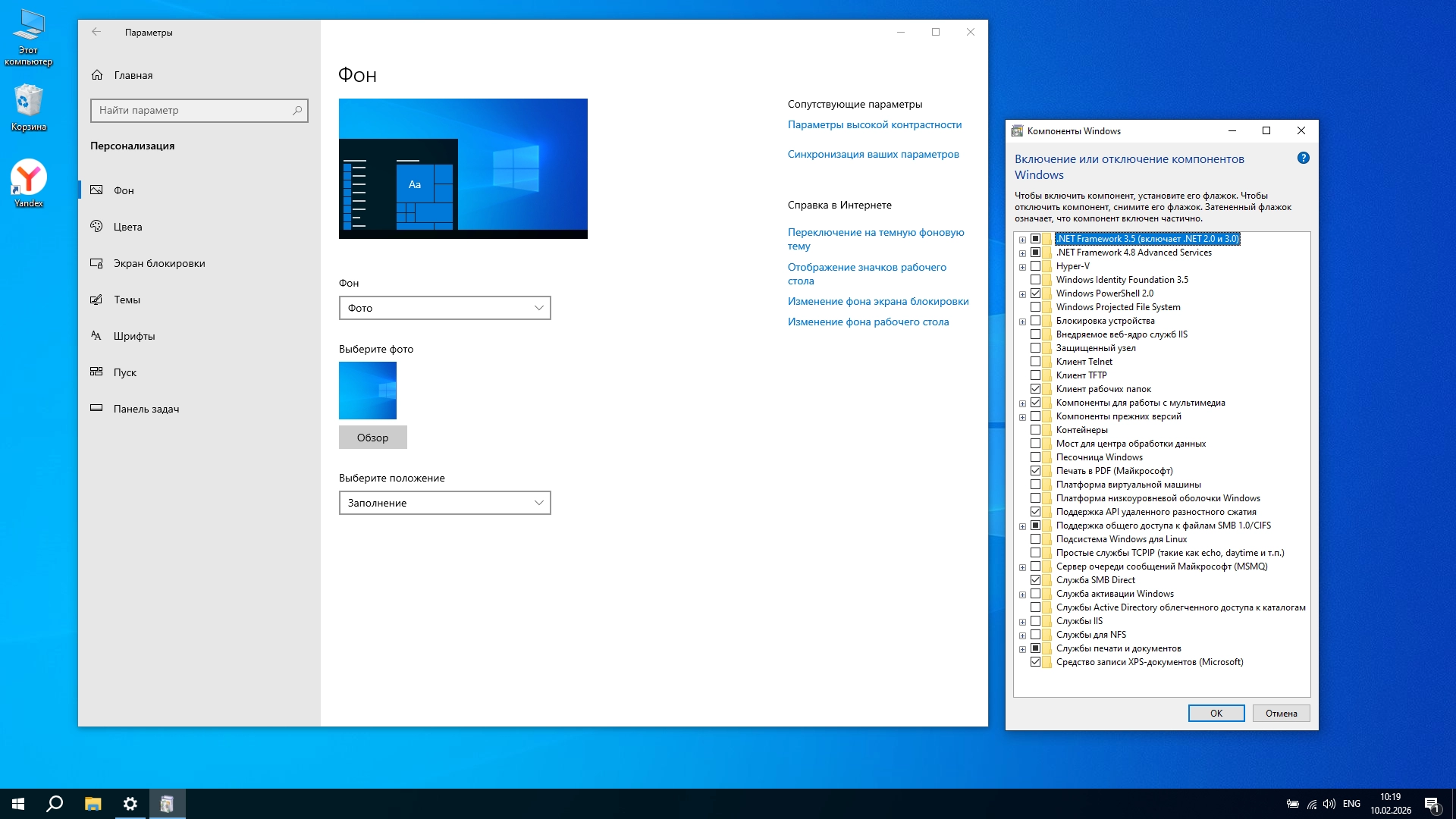The width and height of the screenshot is (1456, 819).
Task: Open the notification center icon
Action: click(x=1431, y=804)
